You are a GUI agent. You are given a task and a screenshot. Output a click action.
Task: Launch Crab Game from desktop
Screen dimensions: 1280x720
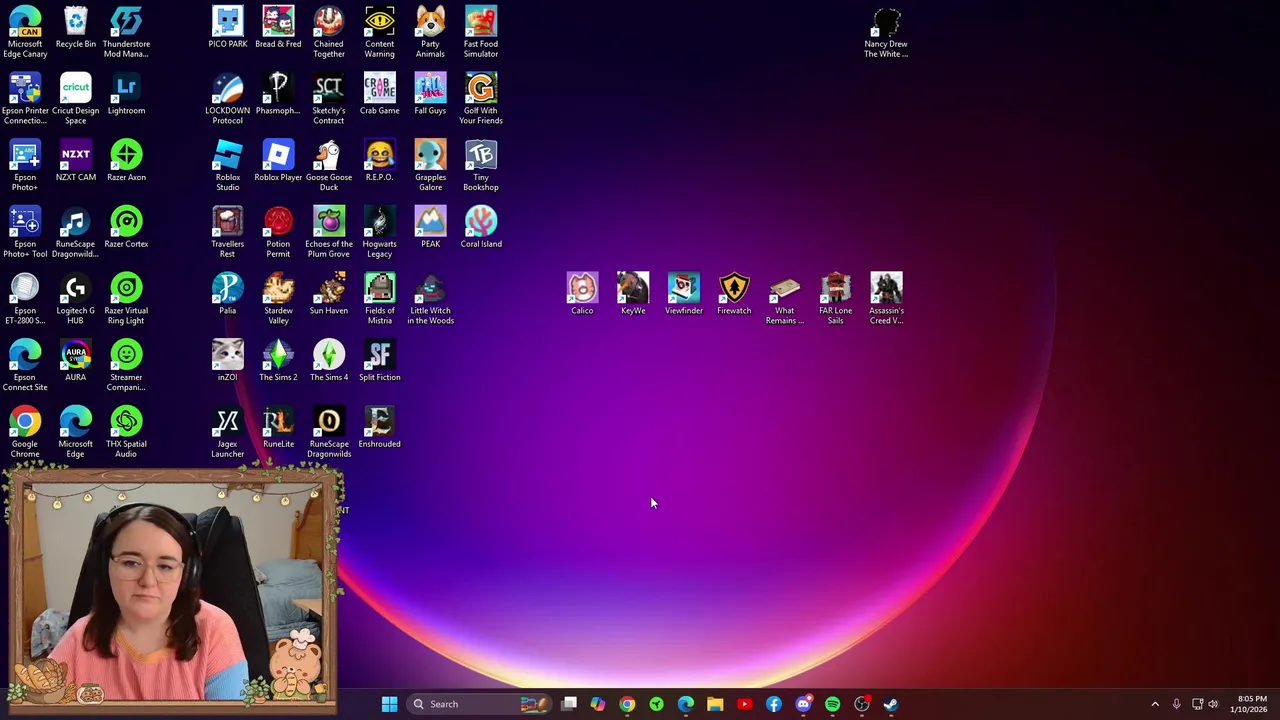pos(380,95)
